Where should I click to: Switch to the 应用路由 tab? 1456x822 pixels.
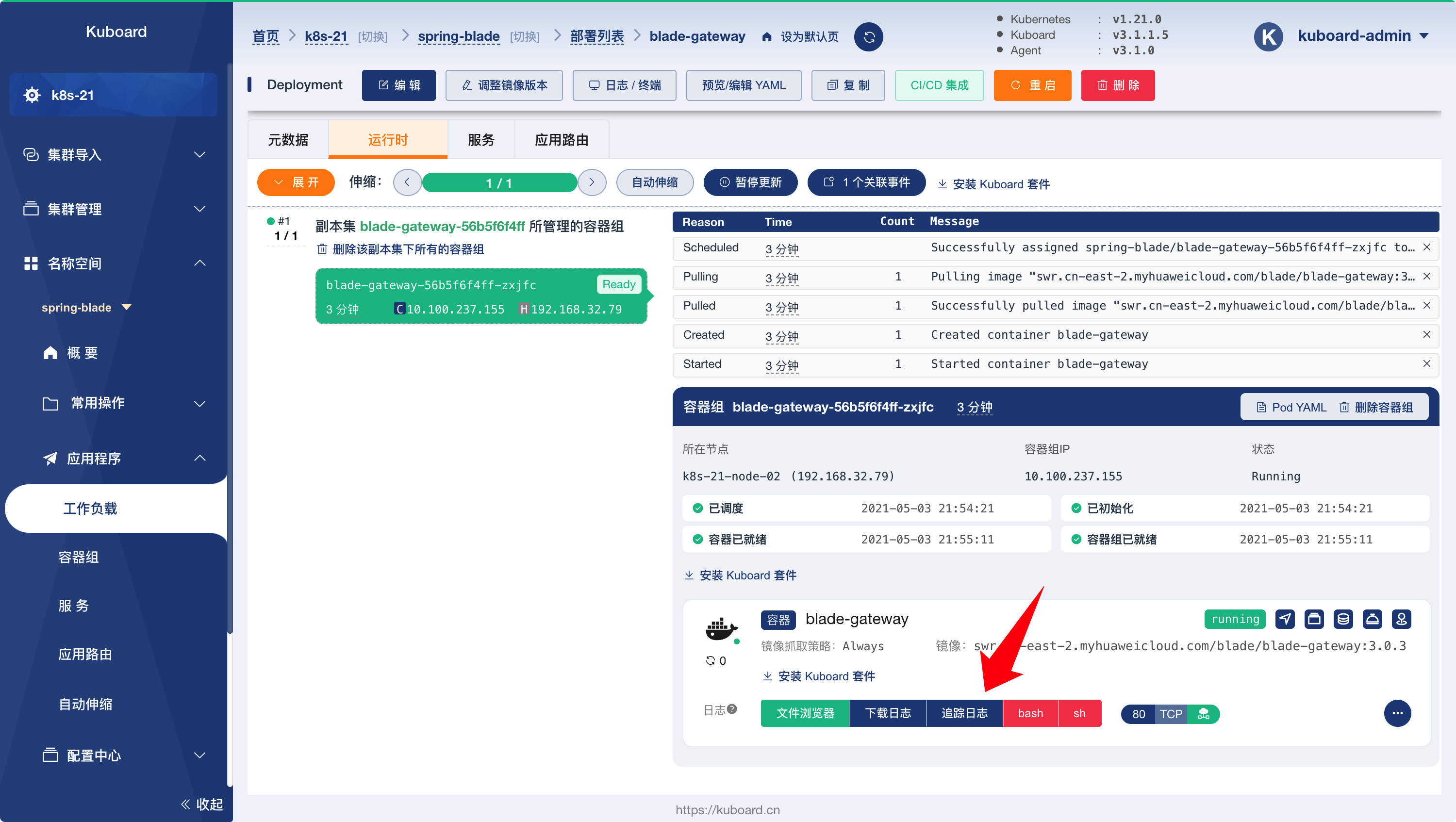point(561,140)
